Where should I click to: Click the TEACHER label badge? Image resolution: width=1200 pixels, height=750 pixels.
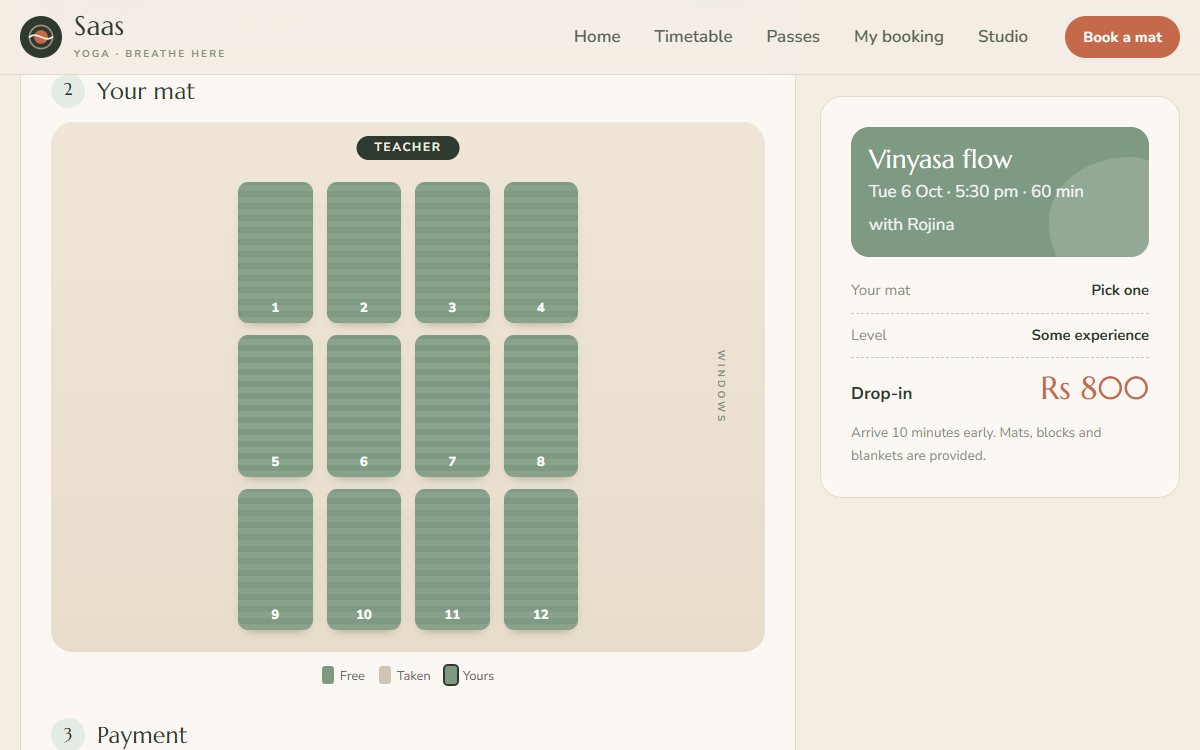pos(408,147)
